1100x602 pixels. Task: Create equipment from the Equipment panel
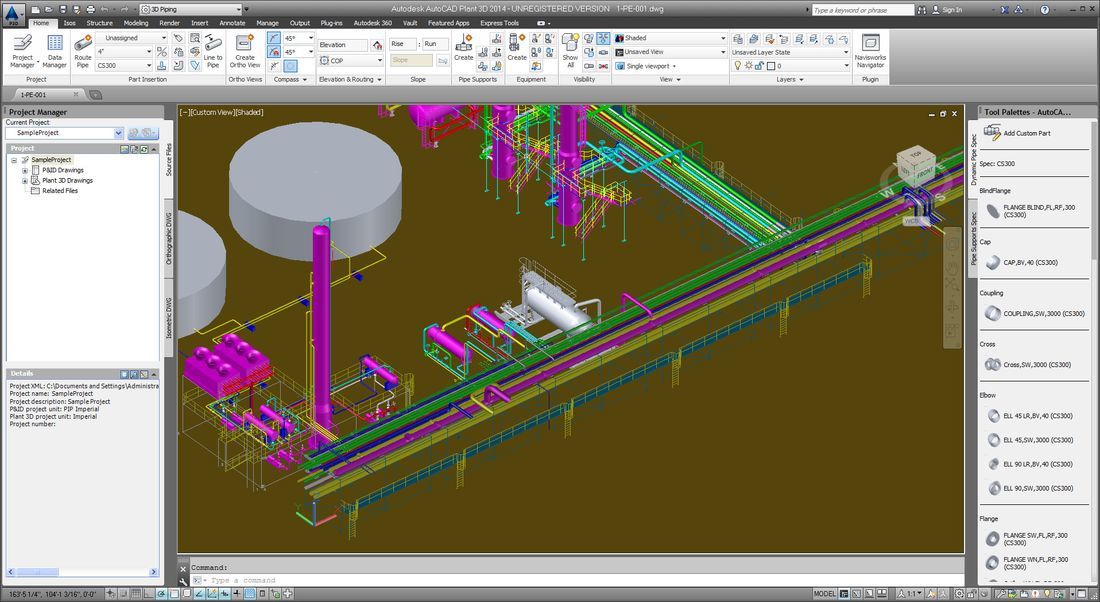(517, 48)
